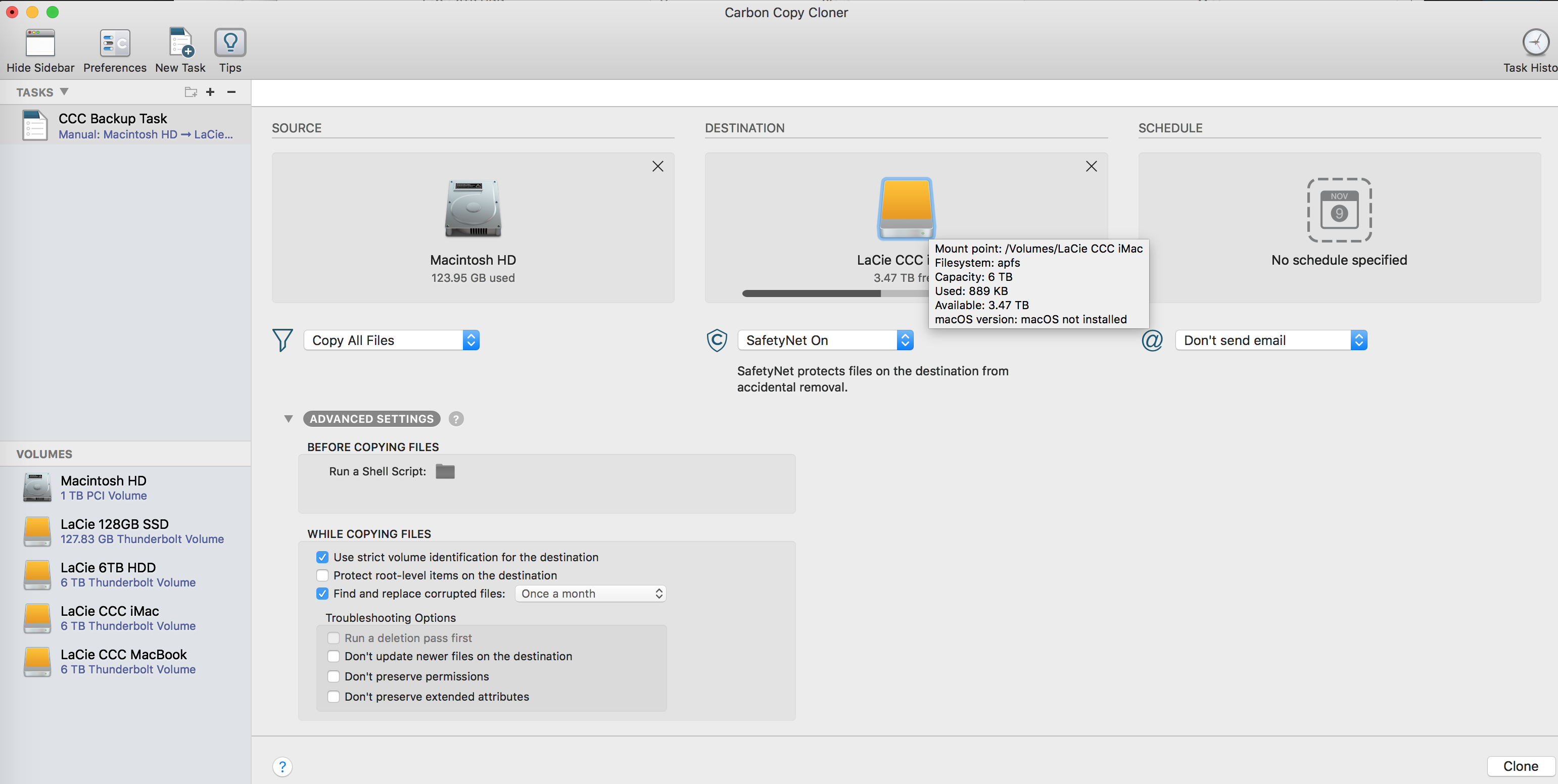Clear the source selection X button
The height and width of the screenshot is (784, 1558).
tap(657, 166)
